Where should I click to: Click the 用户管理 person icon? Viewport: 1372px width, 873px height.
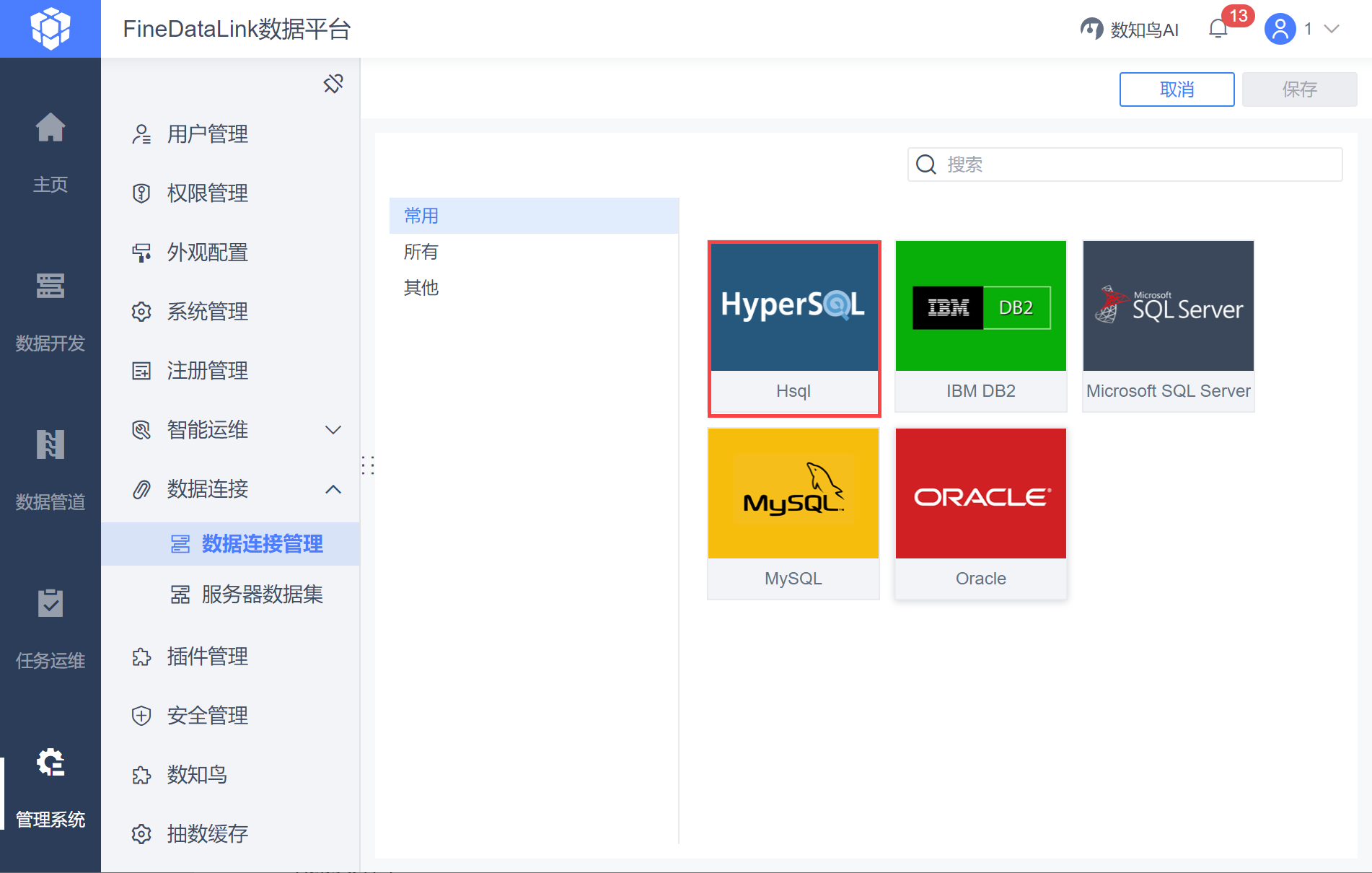[x=141, y=134]
